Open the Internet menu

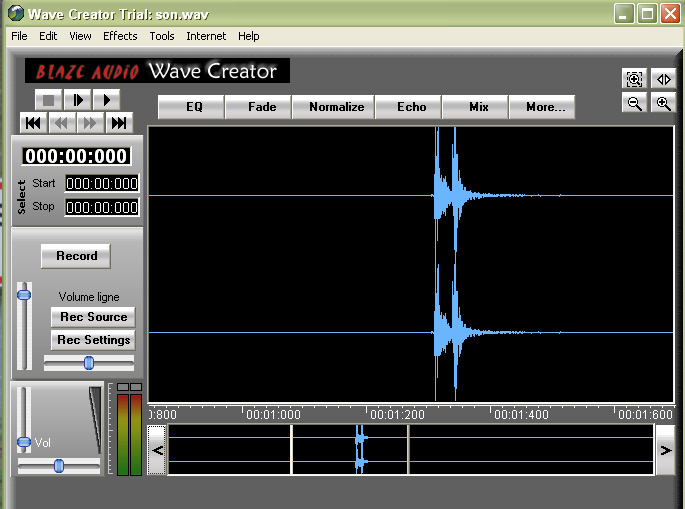[x=206, y=36]
